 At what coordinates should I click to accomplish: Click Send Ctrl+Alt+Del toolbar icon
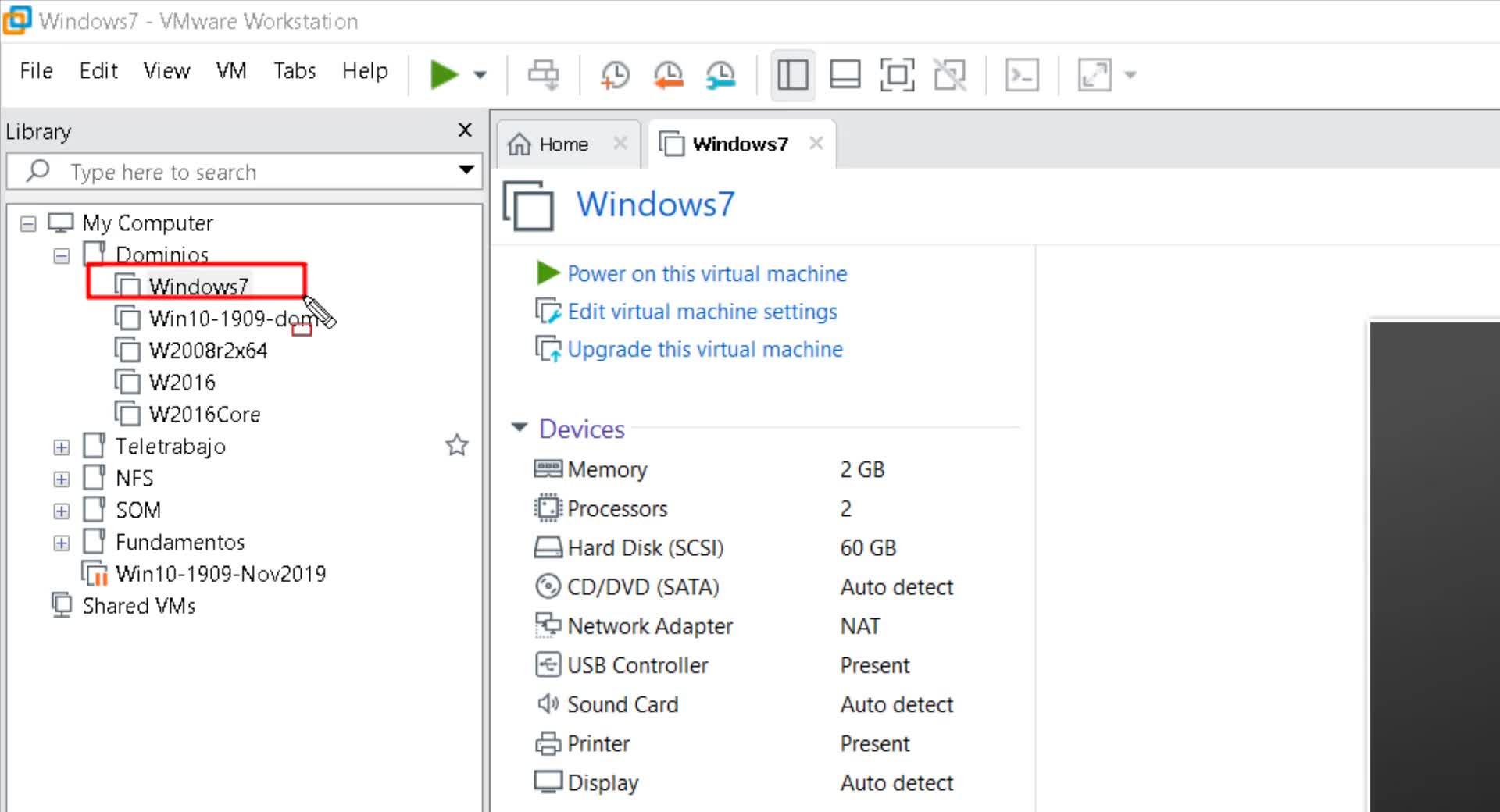[x=543, y=75]
